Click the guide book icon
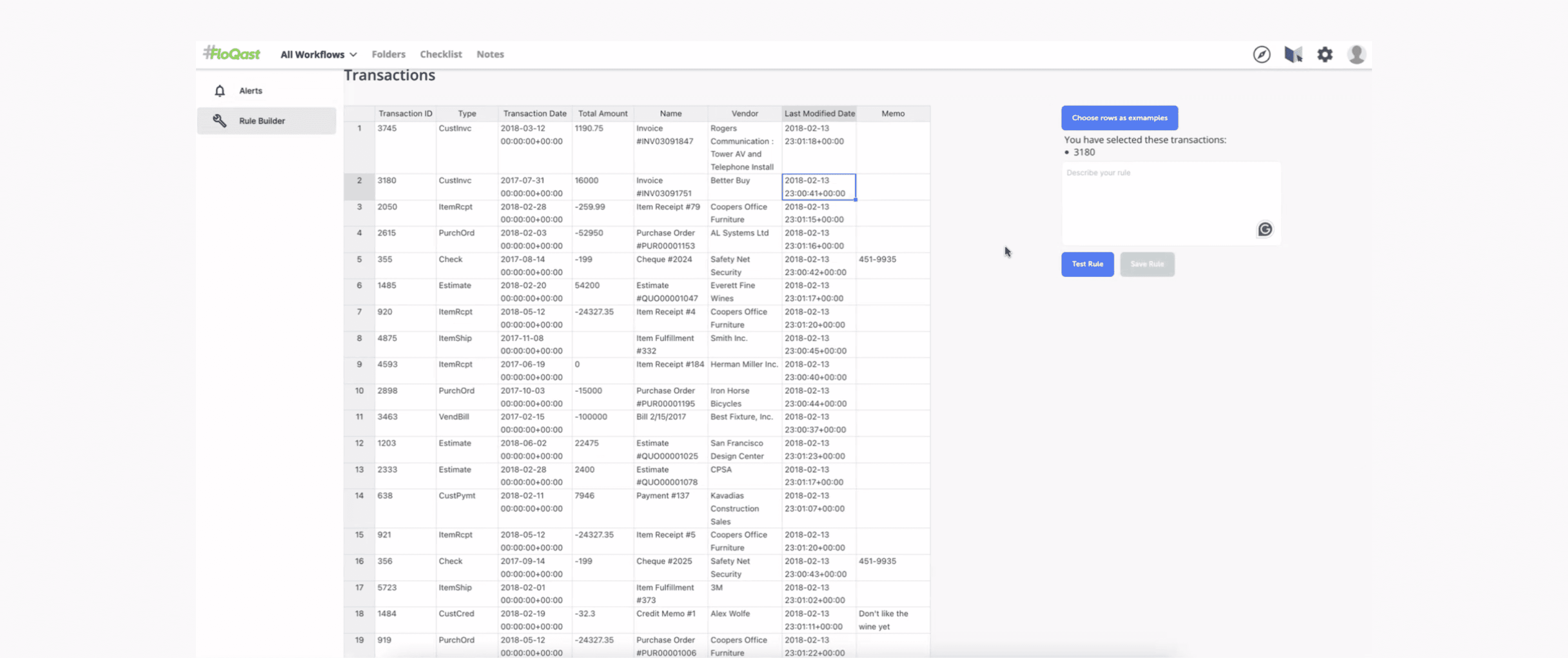This screenshot has height=658, width=1568. 1293,54
